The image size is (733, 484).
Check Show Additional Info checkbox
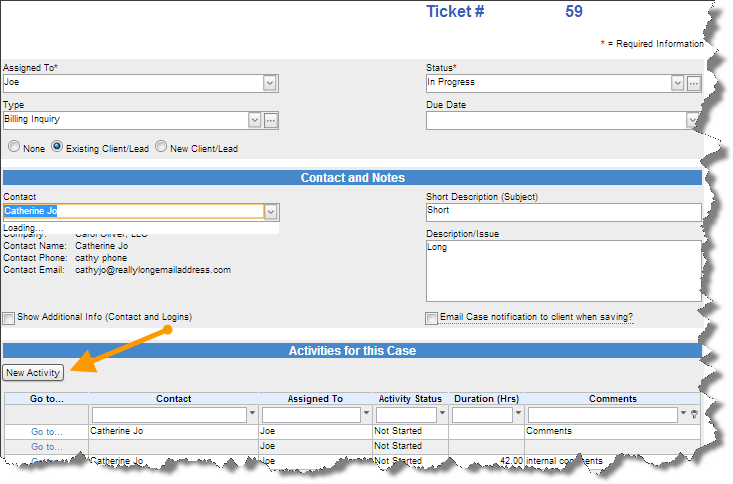pos(9,318)
